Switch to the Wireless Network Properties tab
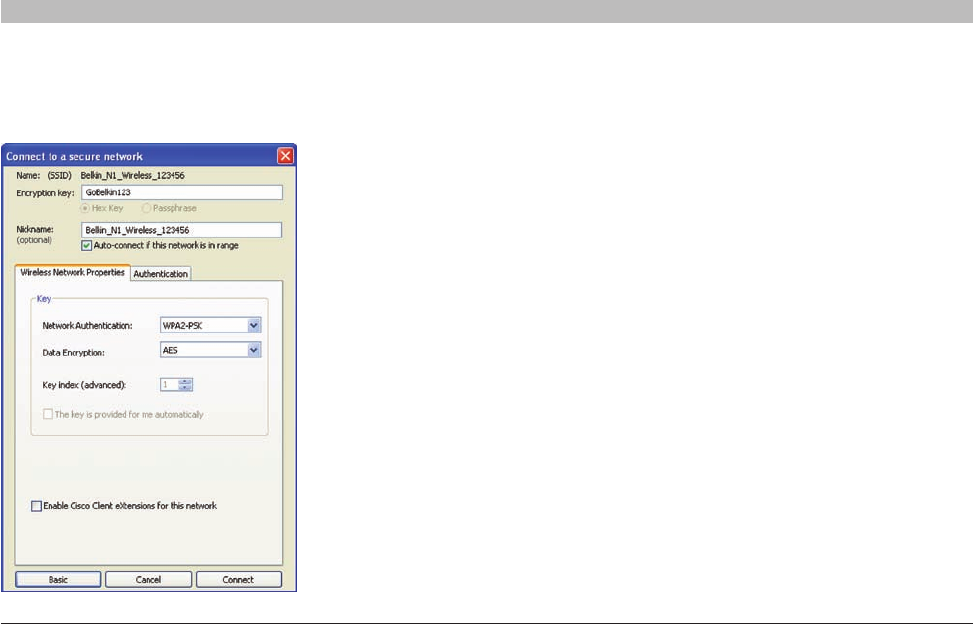973x624 pixels. coord(73,272)
